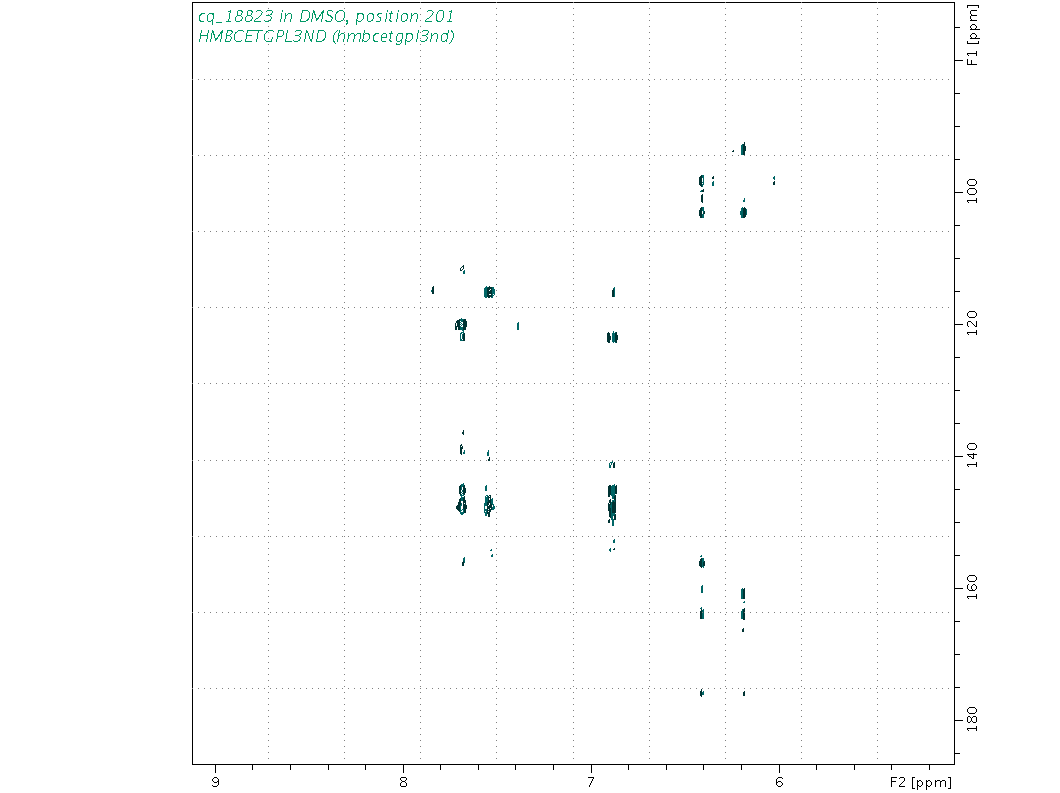The width and height of the screenshot is (1060, 793).
Task: Select the '9' tick label on F2 axis
Action: pyautogui.click(x=216, y=782)
